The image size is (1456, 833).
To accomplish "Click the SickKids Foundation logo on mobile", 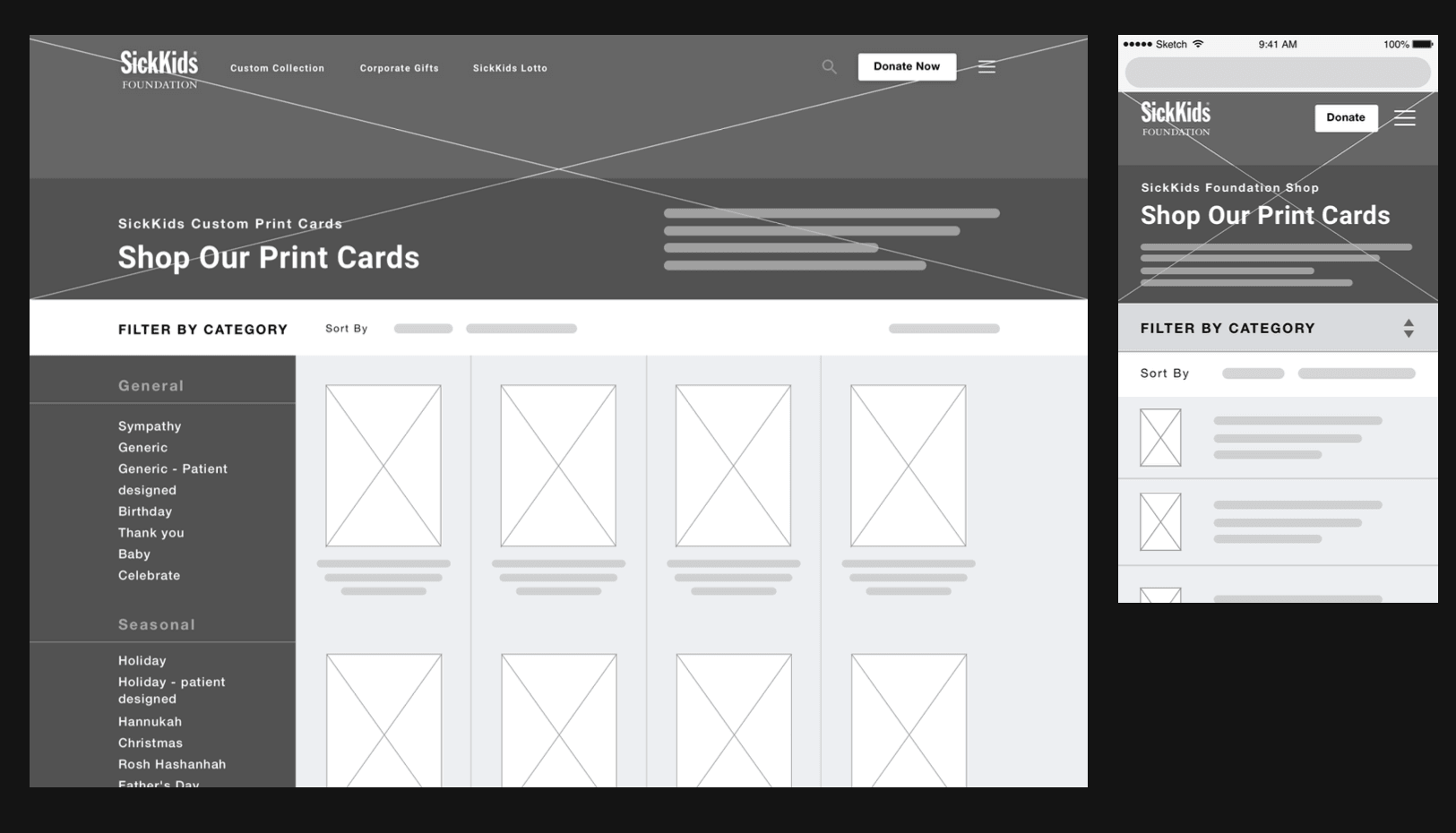I will [1176, 118].
